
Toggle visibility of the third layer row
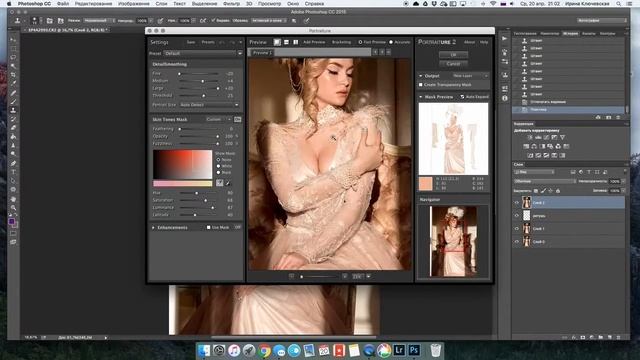pos(517,229)
